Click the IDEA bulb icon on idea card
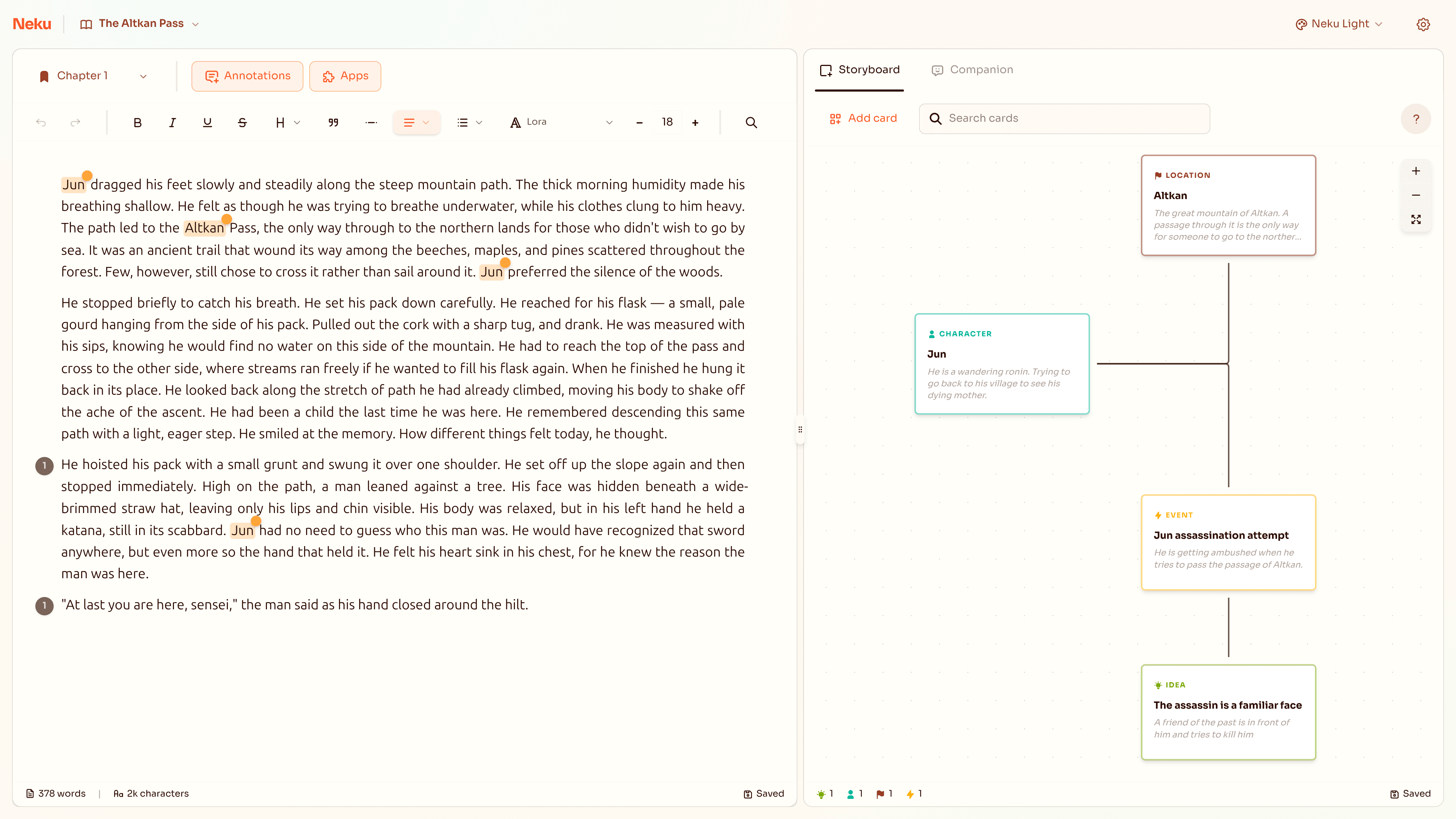 (1158, 685)
